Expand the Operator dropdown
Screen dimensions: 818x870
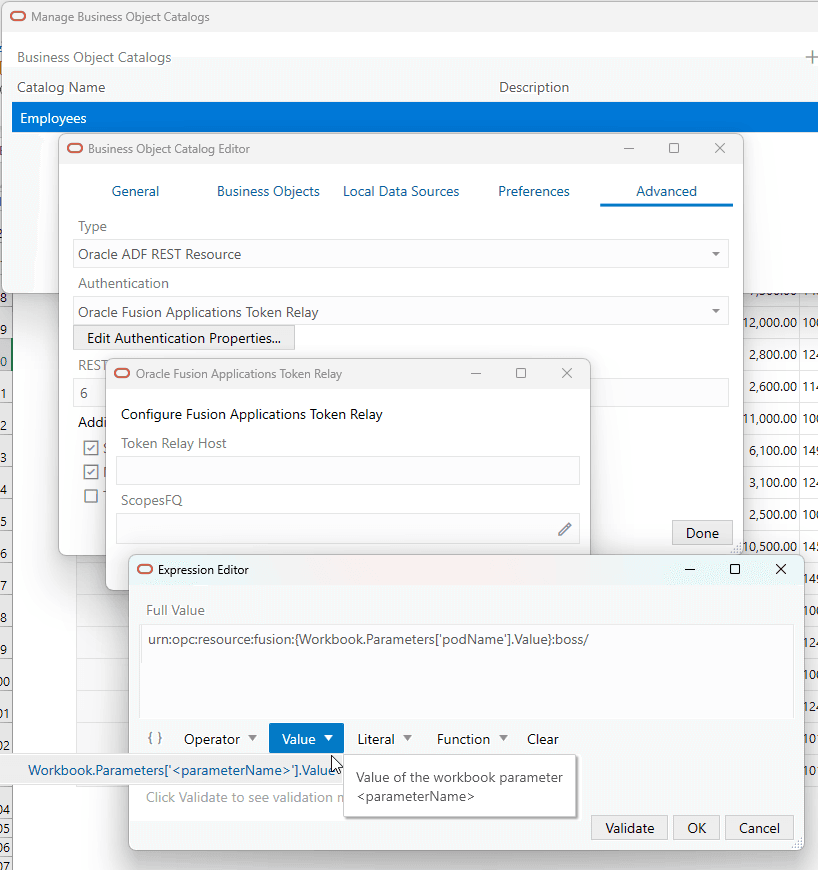point(219,738)
